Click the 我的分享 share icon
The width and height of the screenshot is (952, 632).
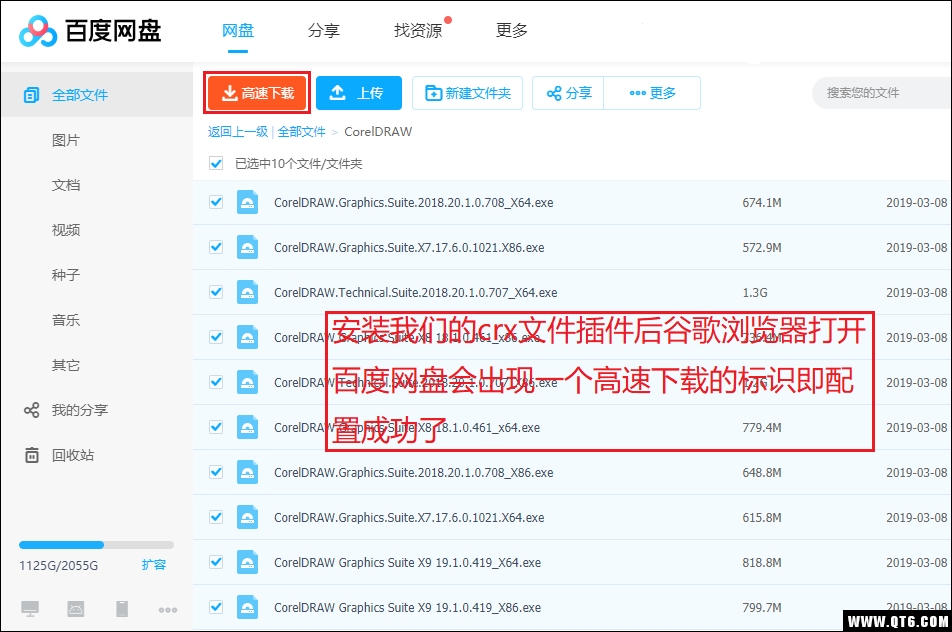[32, 410]
